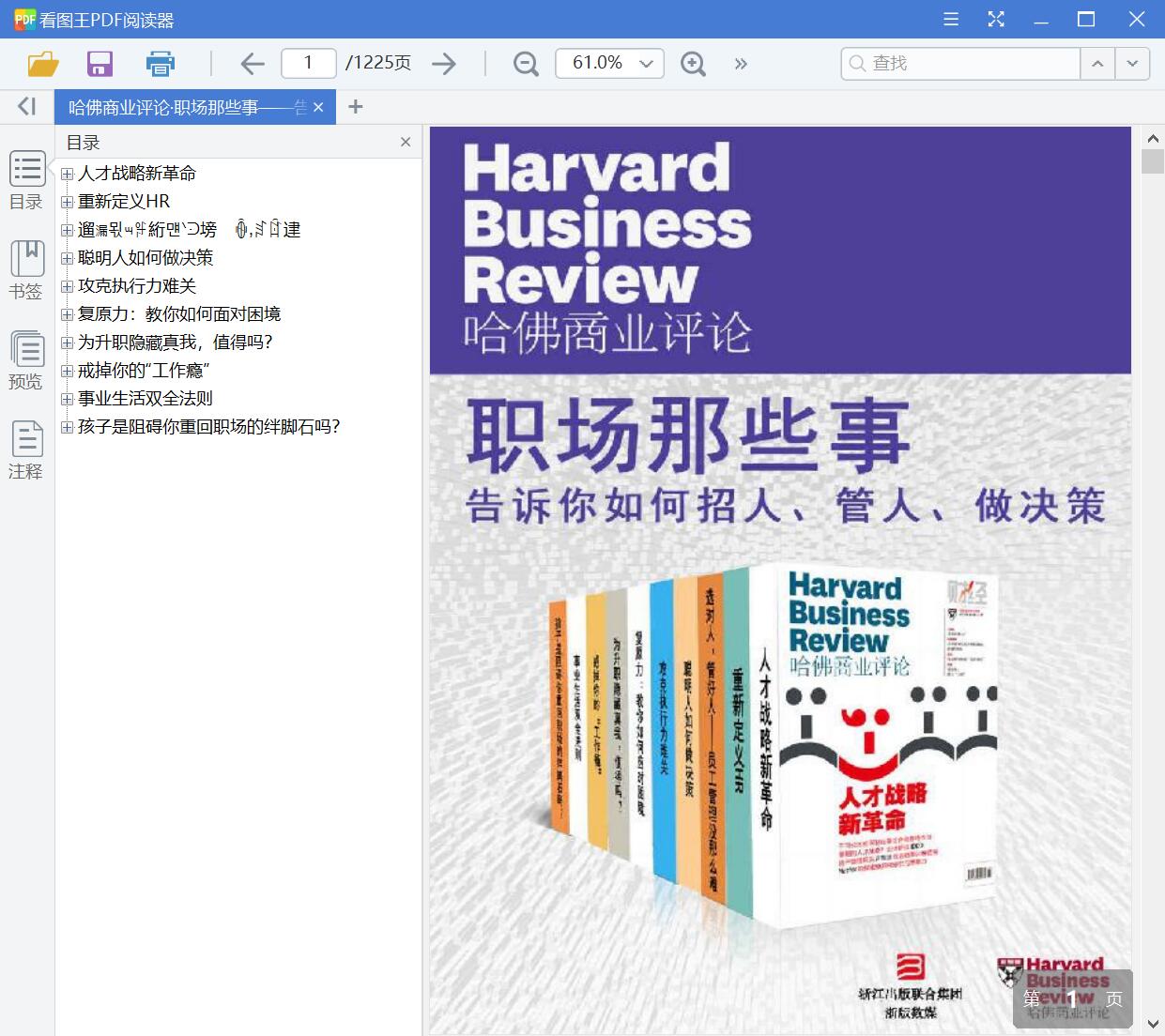The width and height of the screenshot is (1165, 1036).
Task: Expand the 为升职隐藏真我 tree node
Action: (68, 343)
